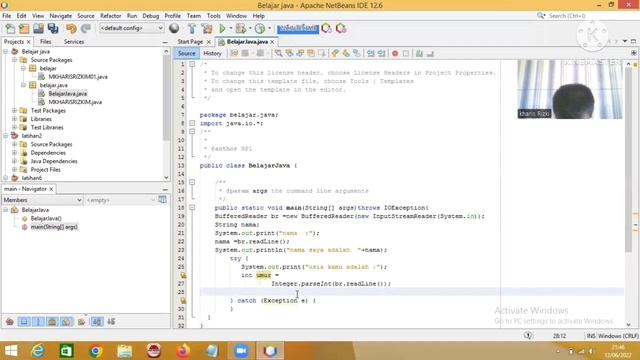Open the Tools menu
The width and height of the screenshot is (640, 360).
(213, 16)
